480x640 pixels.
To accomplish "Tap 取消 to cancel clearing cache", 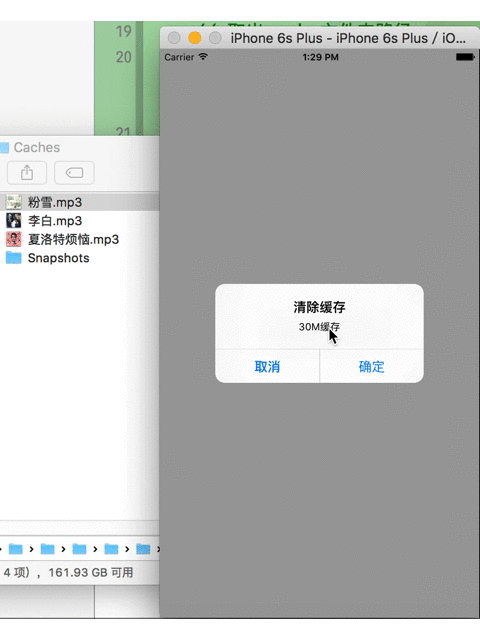I will [267, 366].
